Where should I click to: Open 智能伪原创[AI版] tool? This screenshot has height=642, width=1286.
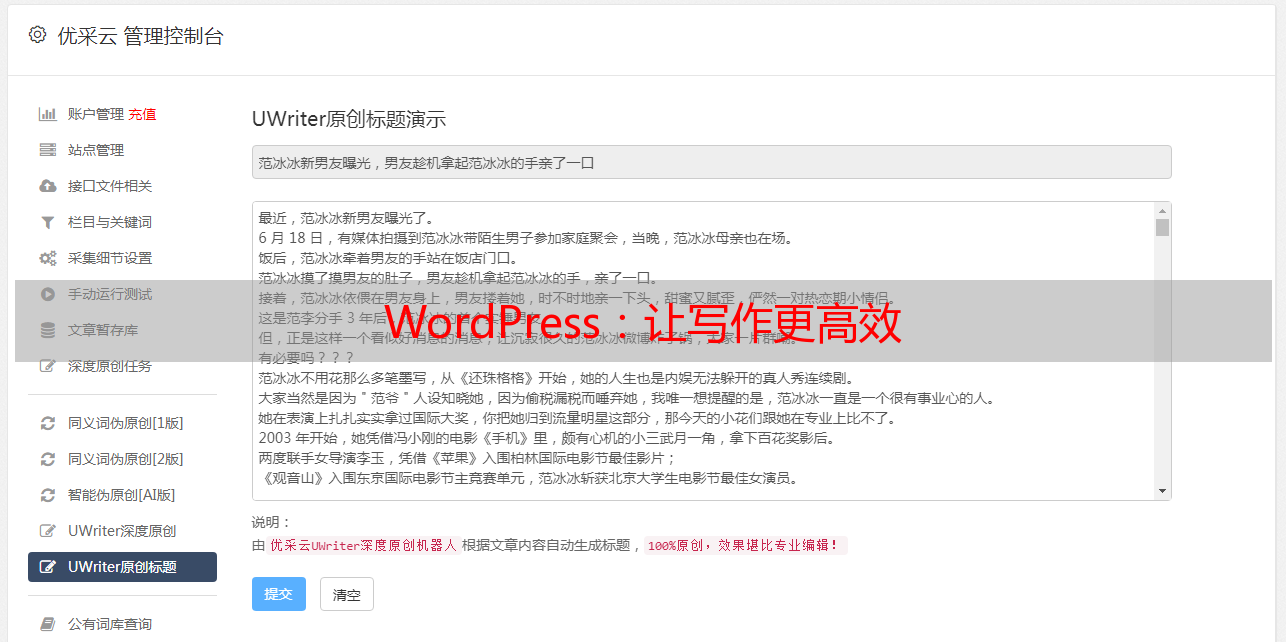coord(122,495)
